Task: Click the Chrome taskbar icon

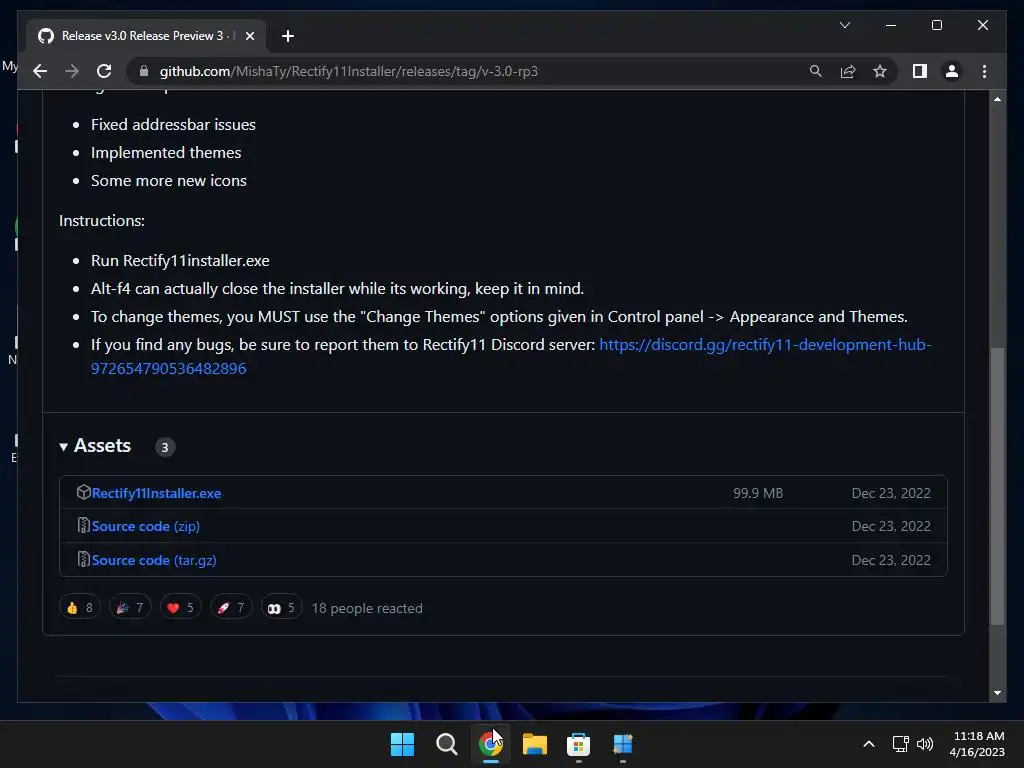Action: click(490, 744)
